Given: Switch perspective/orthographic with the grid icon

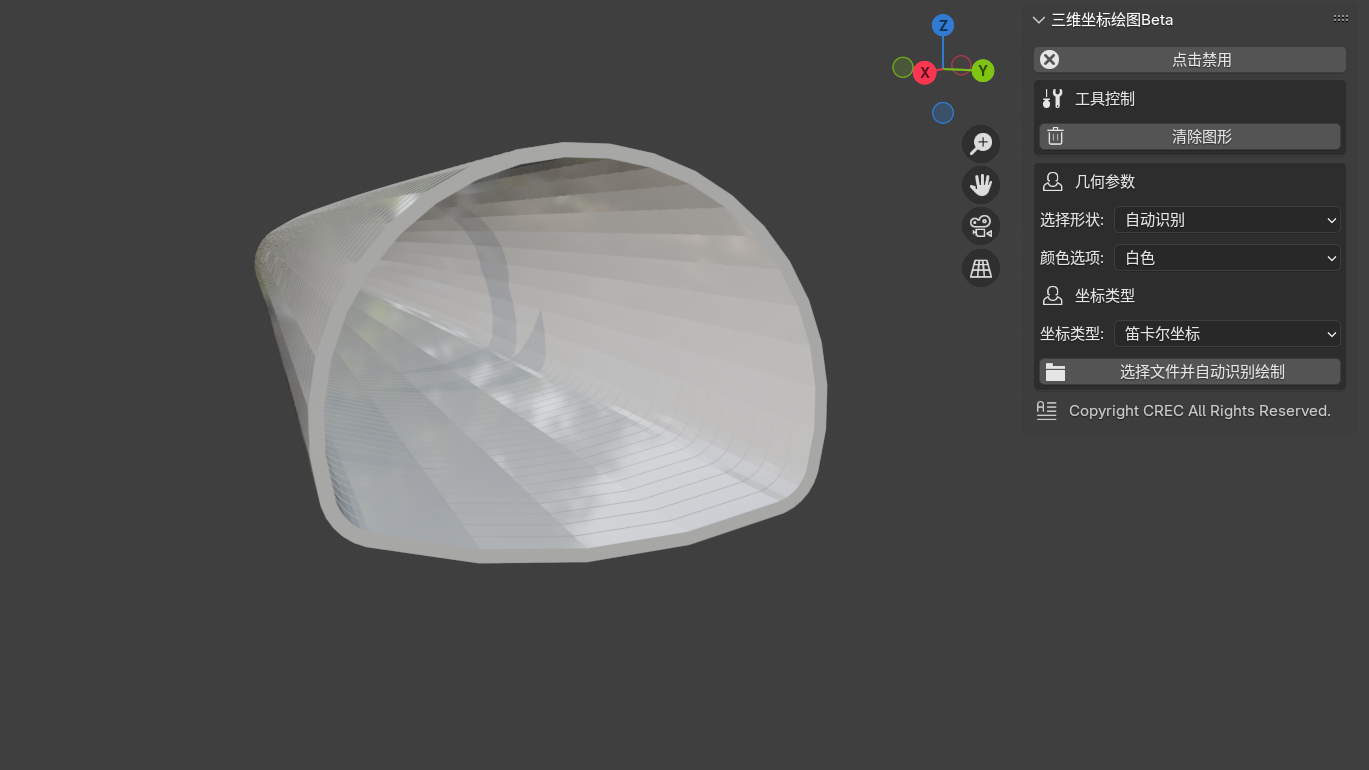Looking at the screenshot, I should [981, 269].
